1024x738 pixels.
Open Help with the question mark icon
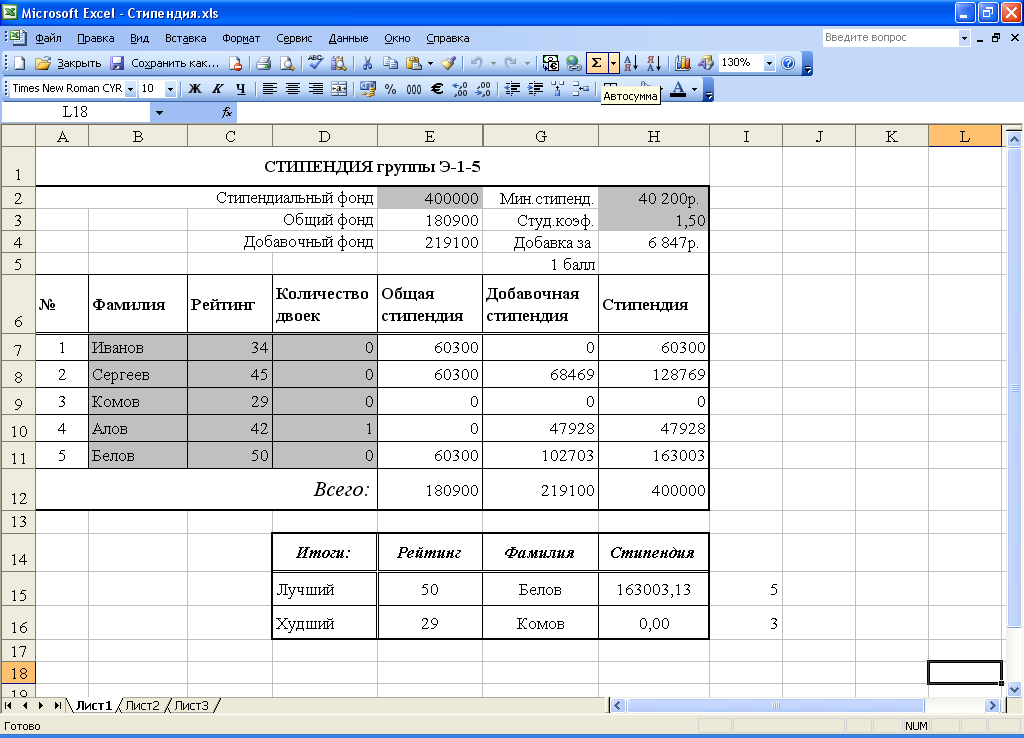(788, 63)
